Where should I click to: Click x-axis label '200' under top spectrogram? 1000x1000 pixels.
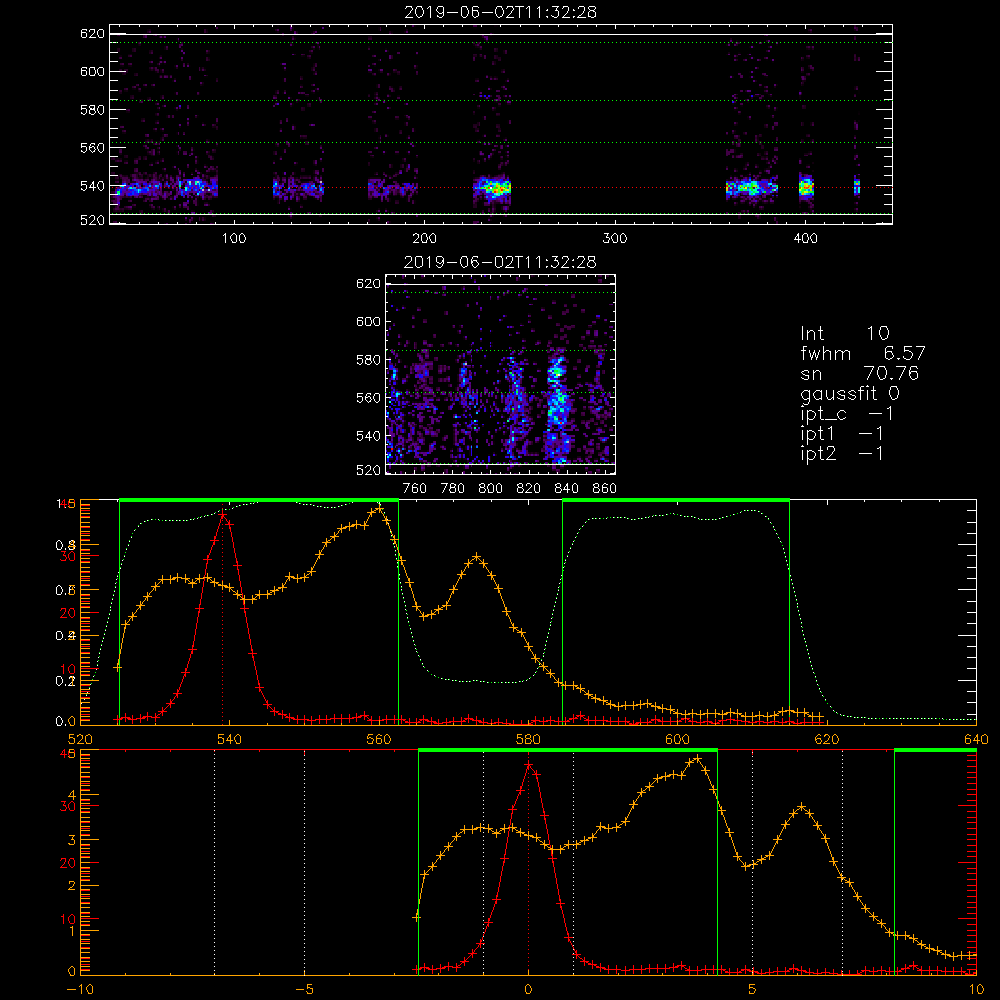tap(424, 239)
